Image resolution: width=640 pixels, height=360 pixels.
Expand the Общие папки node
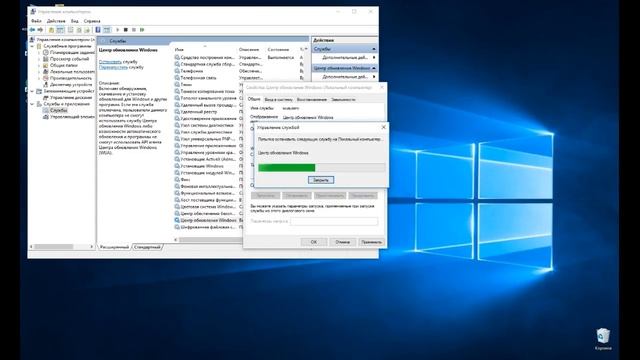[x=39, y=65]
